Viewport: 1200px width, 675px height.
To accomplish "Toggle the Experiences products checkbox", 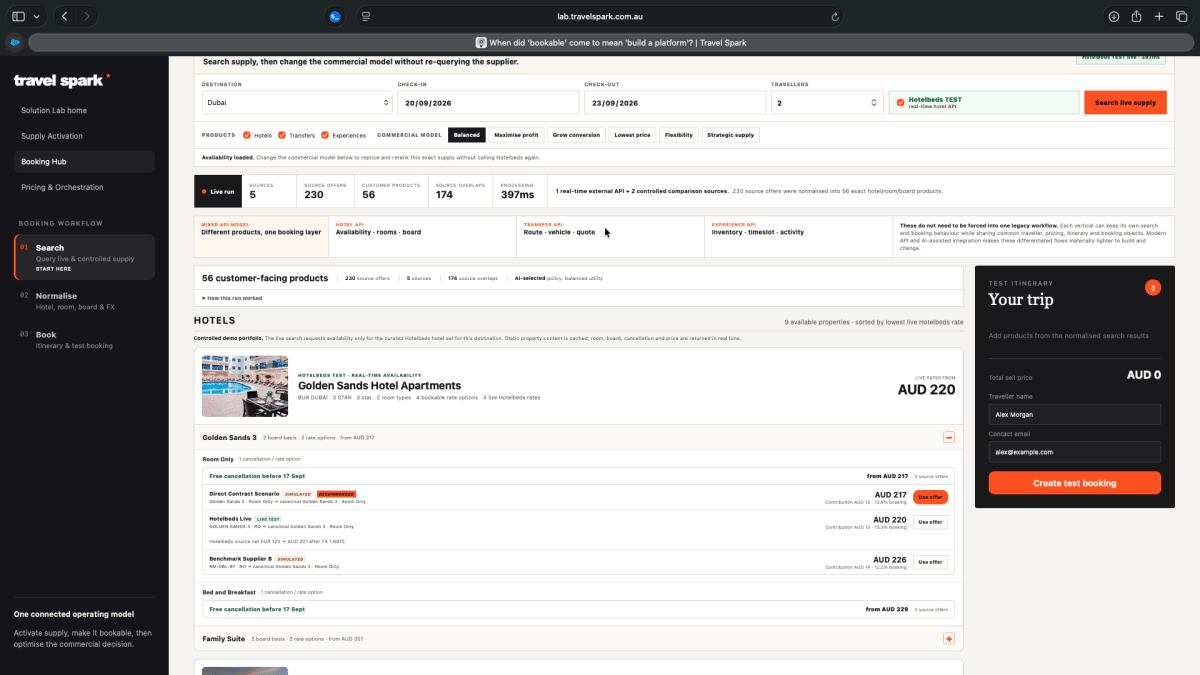I will [x=325, y=135].
